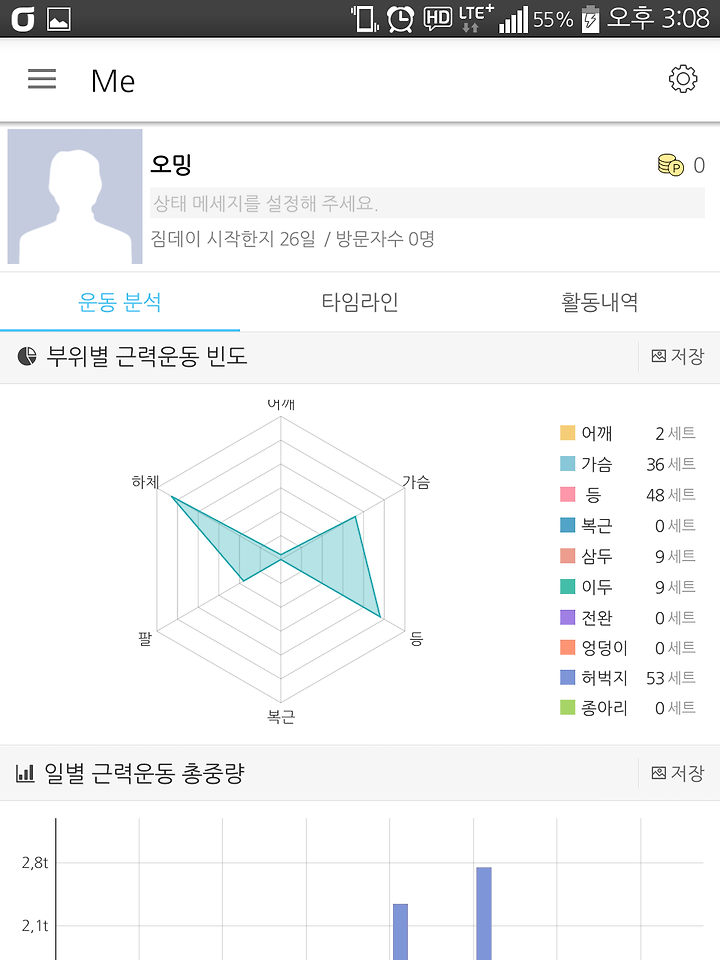Tap the gallery picture icon in status bar
Viewport: 720px width, 960px height.
point(59,19)
